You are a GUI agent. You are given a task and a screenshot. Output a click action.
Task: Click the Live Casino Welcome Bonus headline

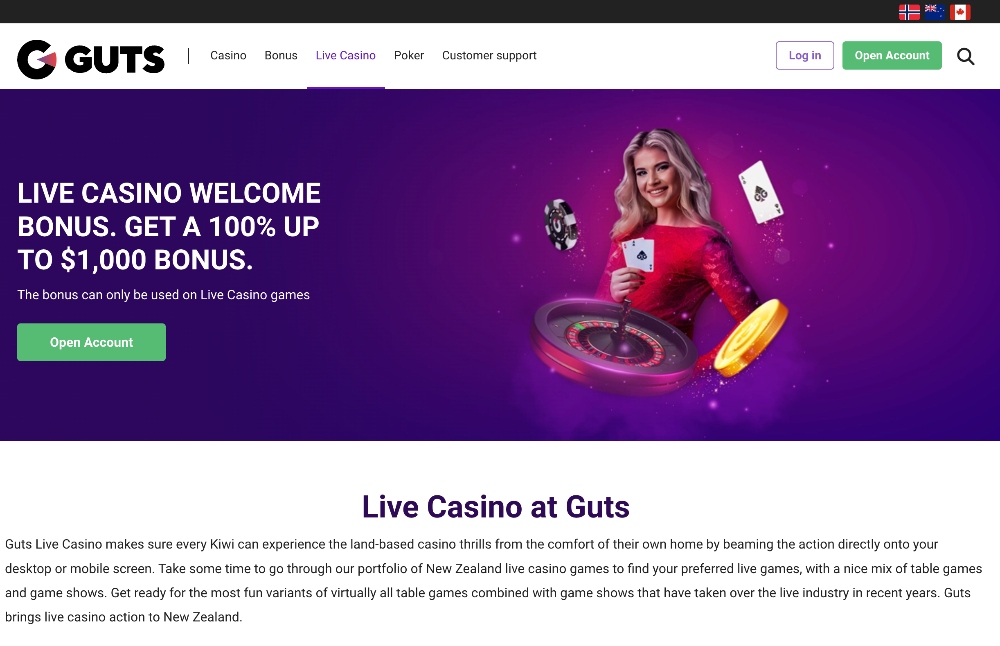169,226
